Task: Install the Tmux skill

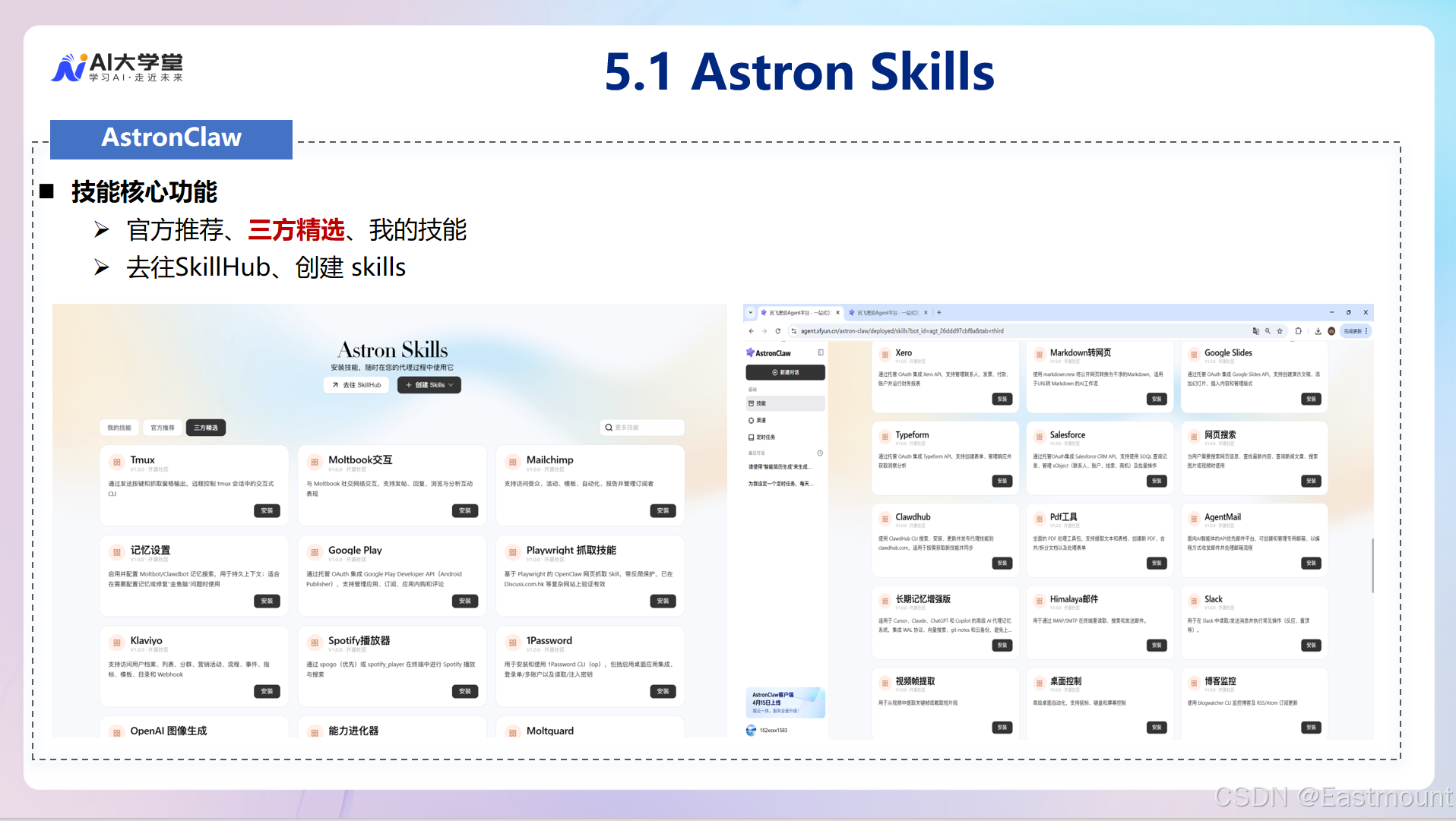Action: tap(267, 510)
